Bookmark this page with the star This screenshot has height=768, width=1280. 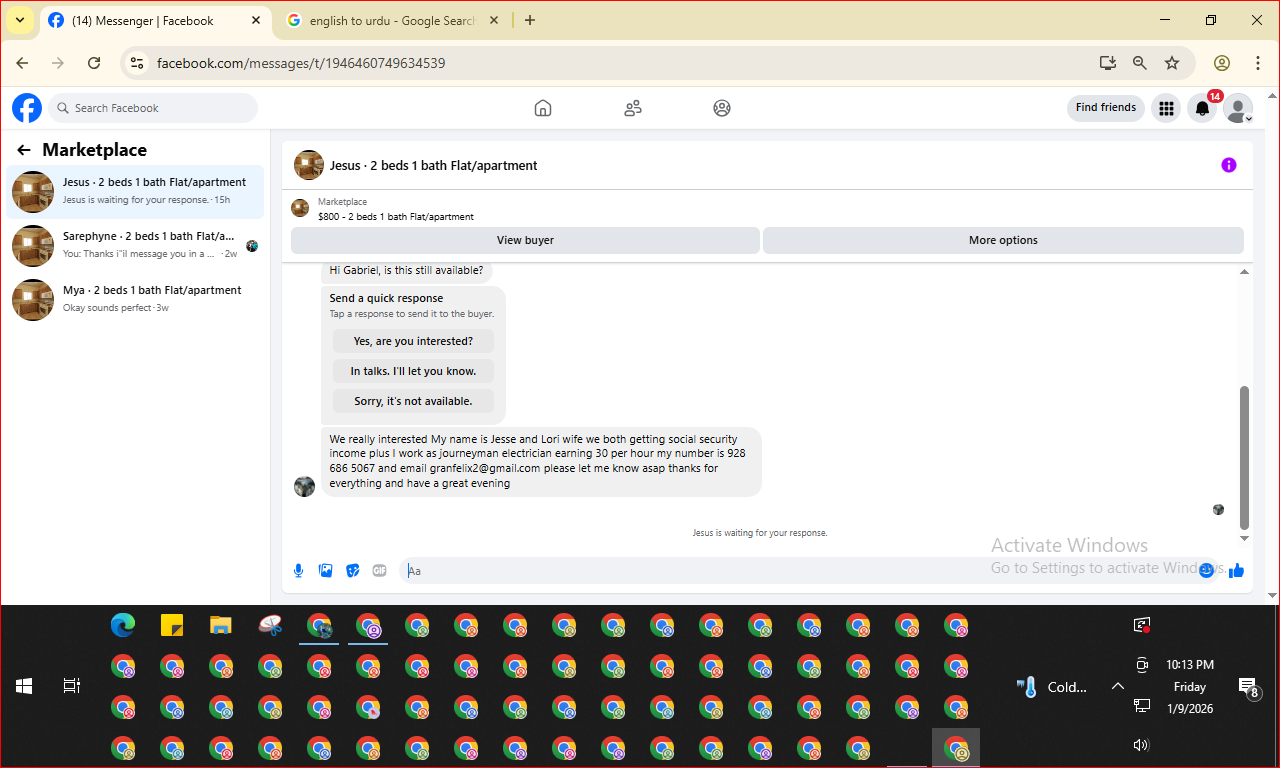[1172, 63]
